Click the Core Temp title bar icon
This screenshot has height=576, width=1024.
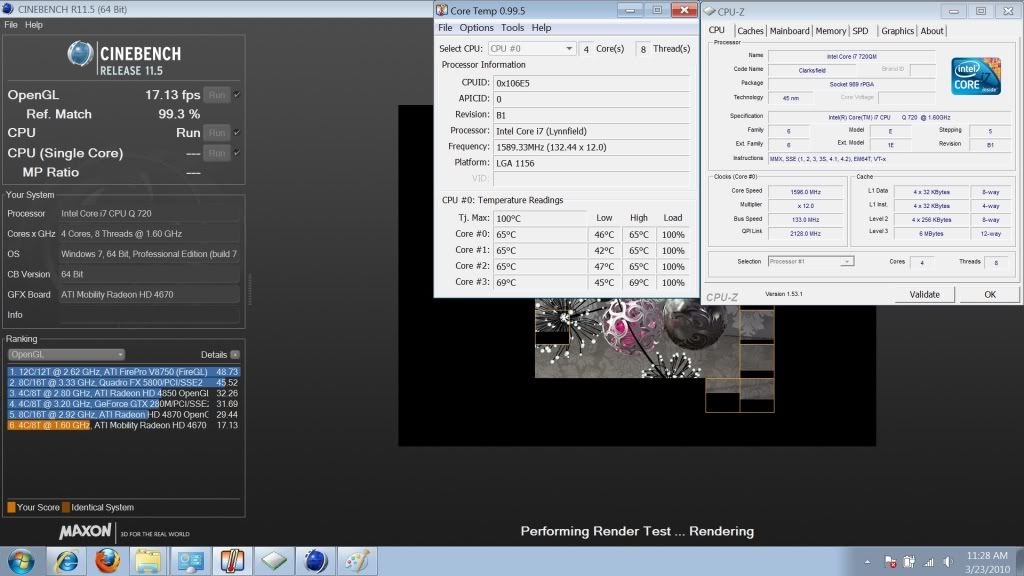442,10
